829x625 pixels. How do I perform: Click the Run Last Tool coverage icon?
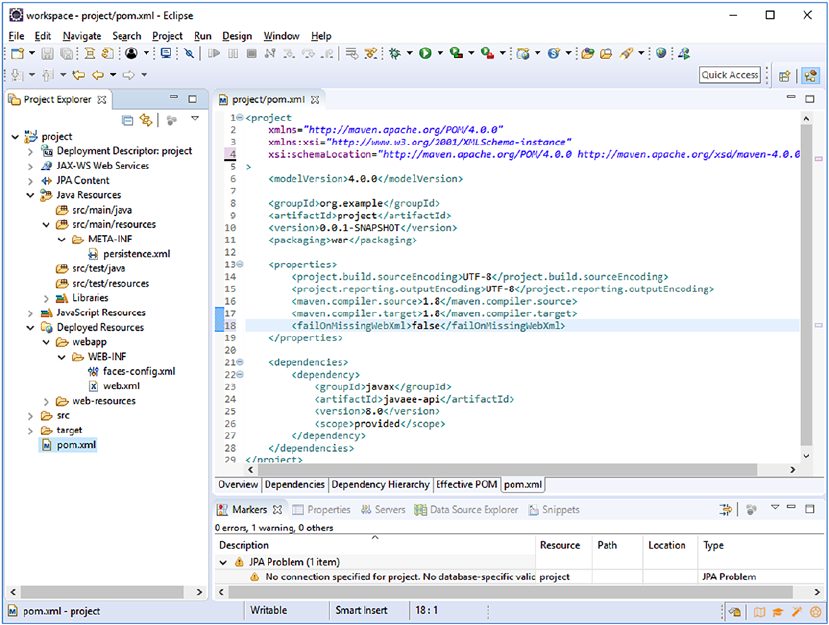pos(456,53)
